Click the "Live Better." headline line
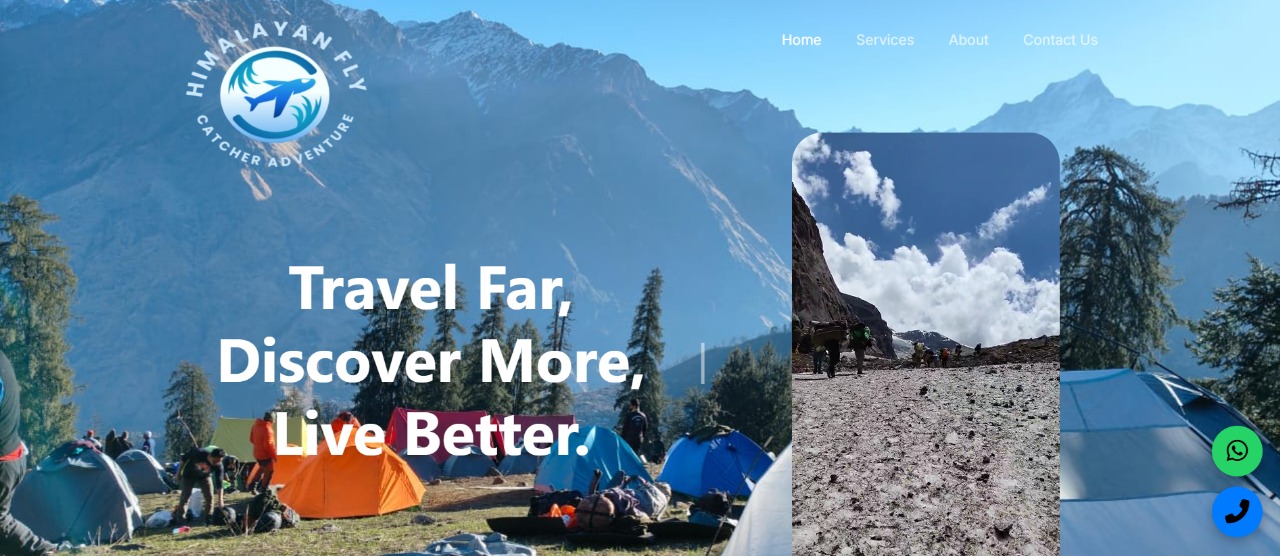This screenshot has width=1280, height=556. click(x=431, y=435)
